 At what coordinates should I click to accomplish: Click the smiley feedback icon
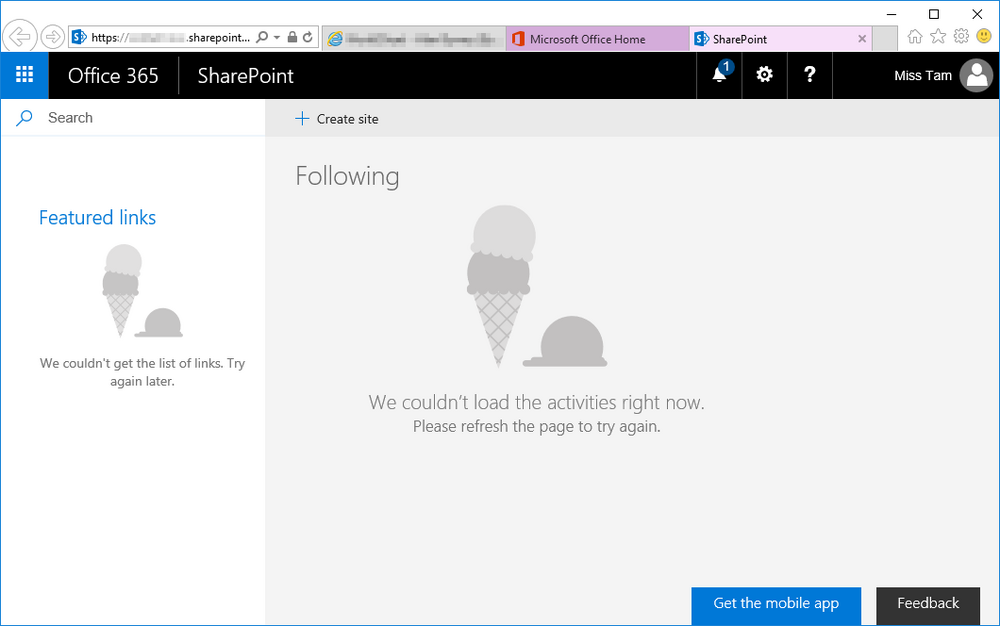pyautogui.click(x=984, y=36)
